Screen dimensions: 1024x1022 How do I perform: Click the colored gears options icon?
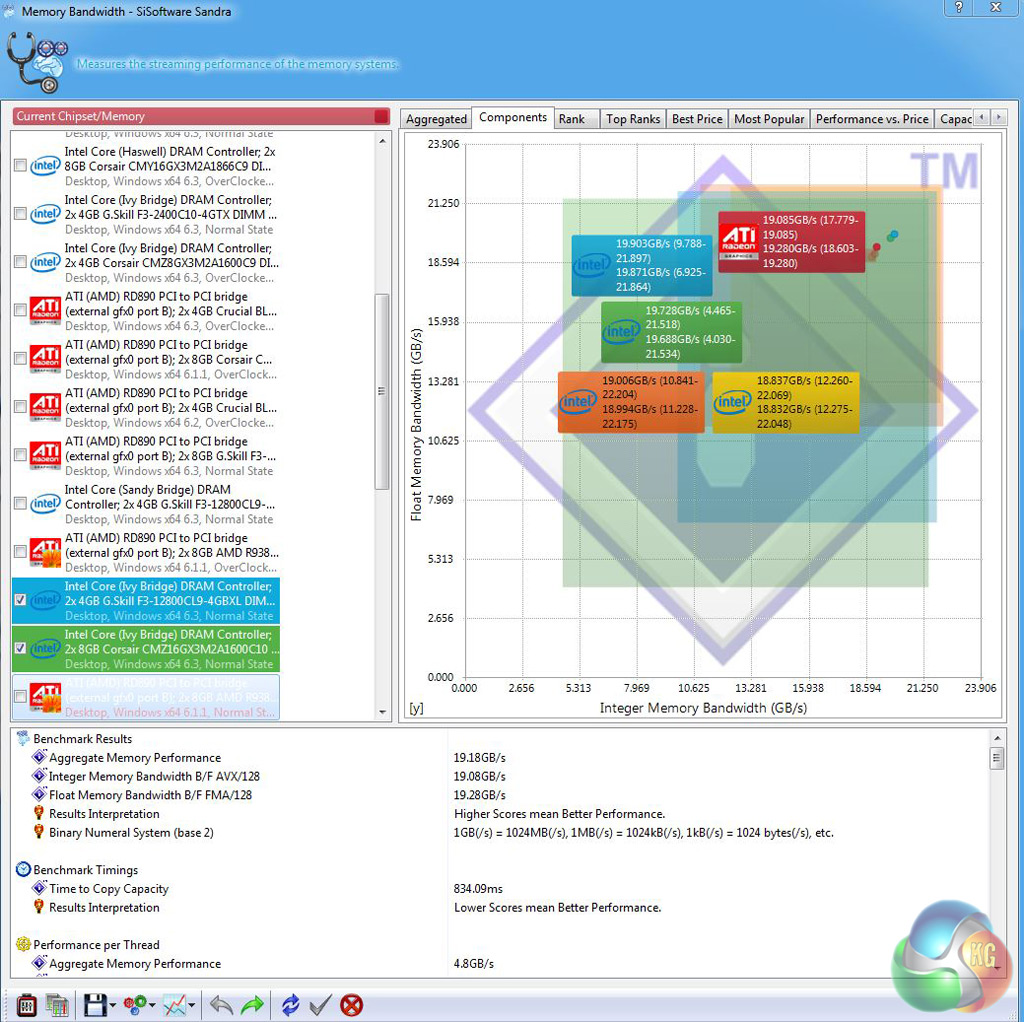click(135, 1005)
